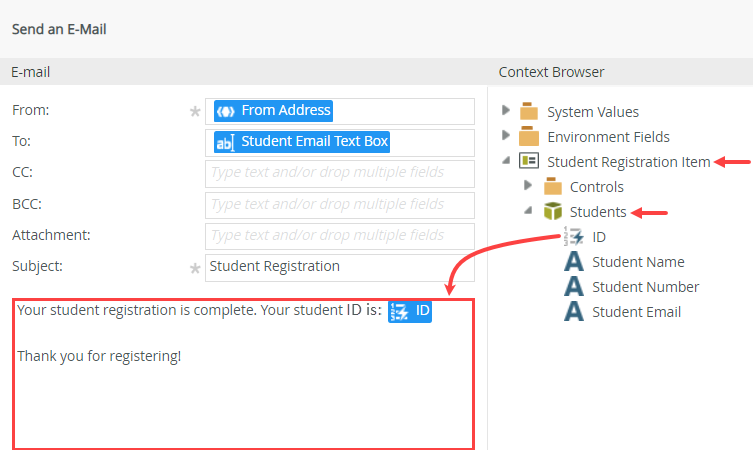Click into the CC field

[340, 174]
